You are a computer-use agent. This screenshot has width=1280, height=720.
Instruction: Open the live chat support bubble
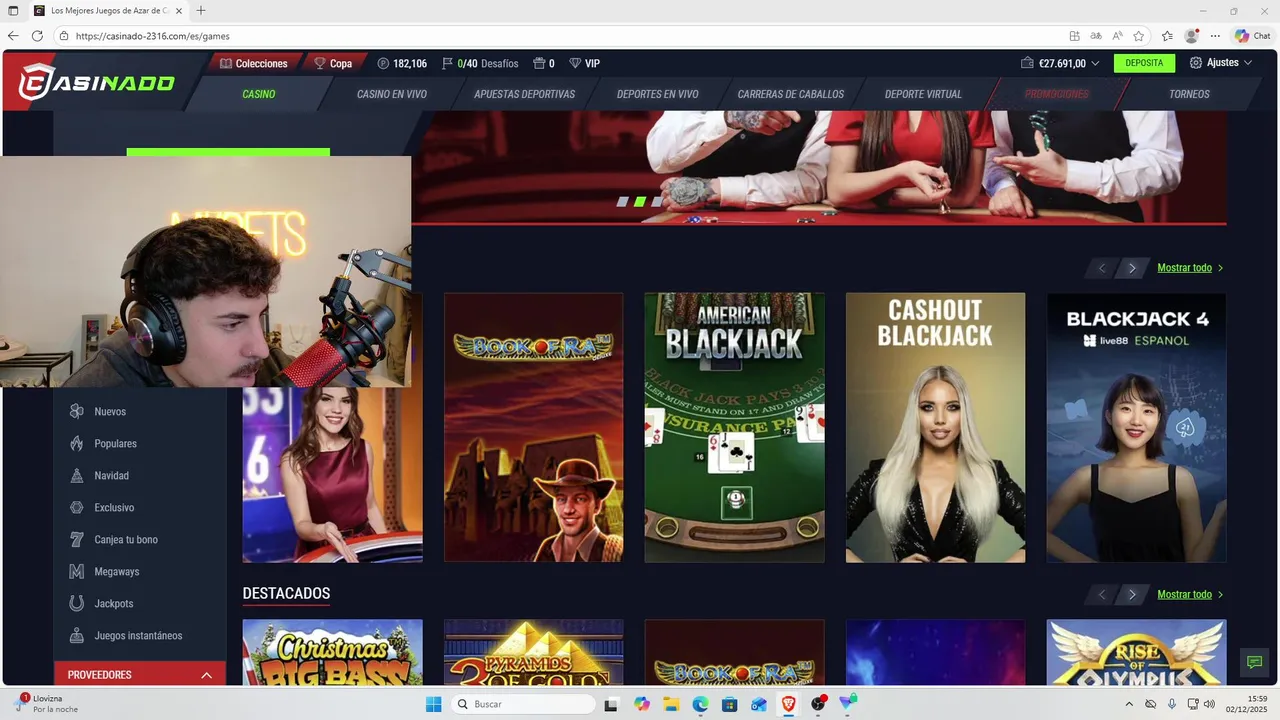(x=1252, y=662)
